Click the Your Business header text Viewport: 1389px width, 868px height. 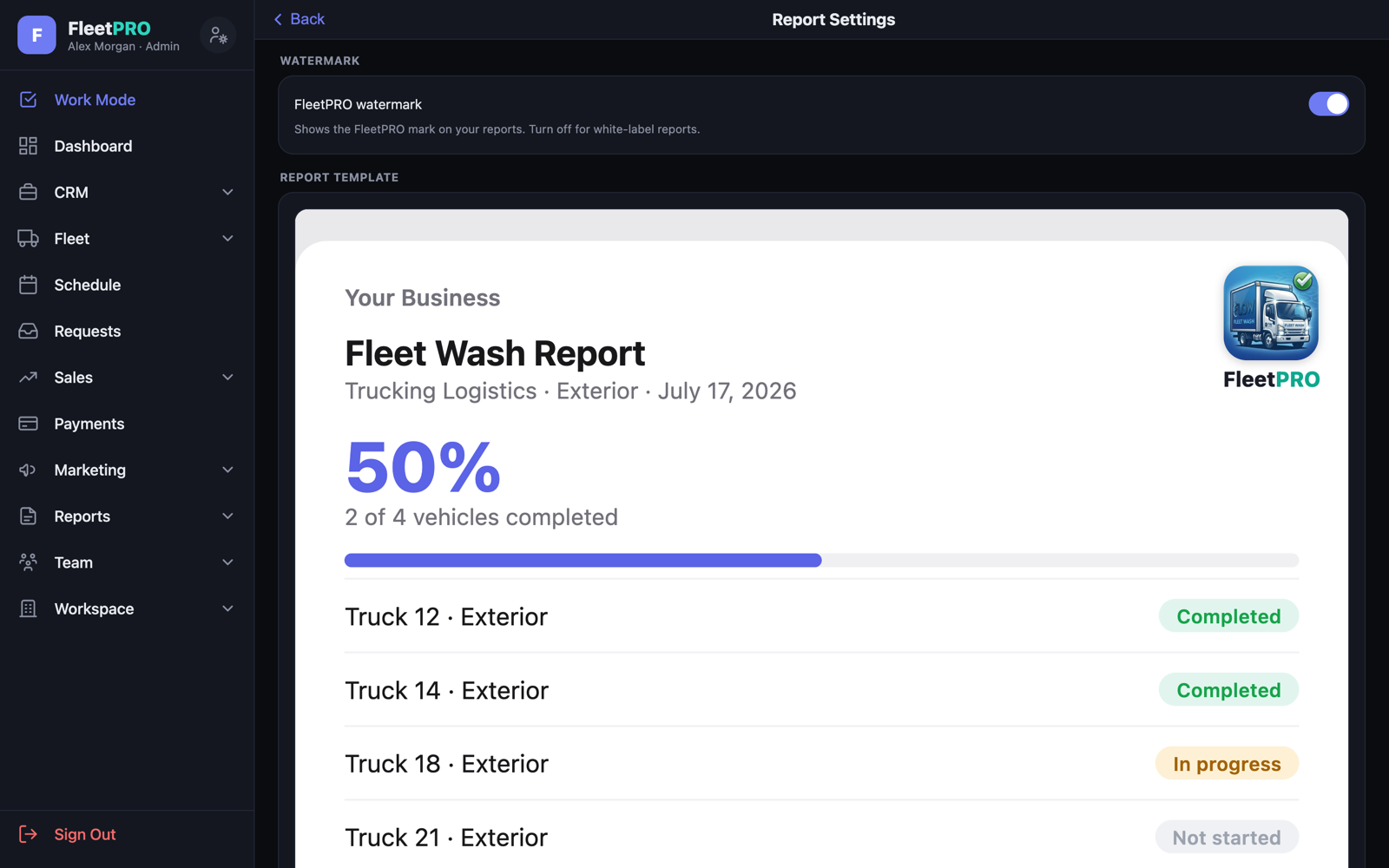click(422, 298)
